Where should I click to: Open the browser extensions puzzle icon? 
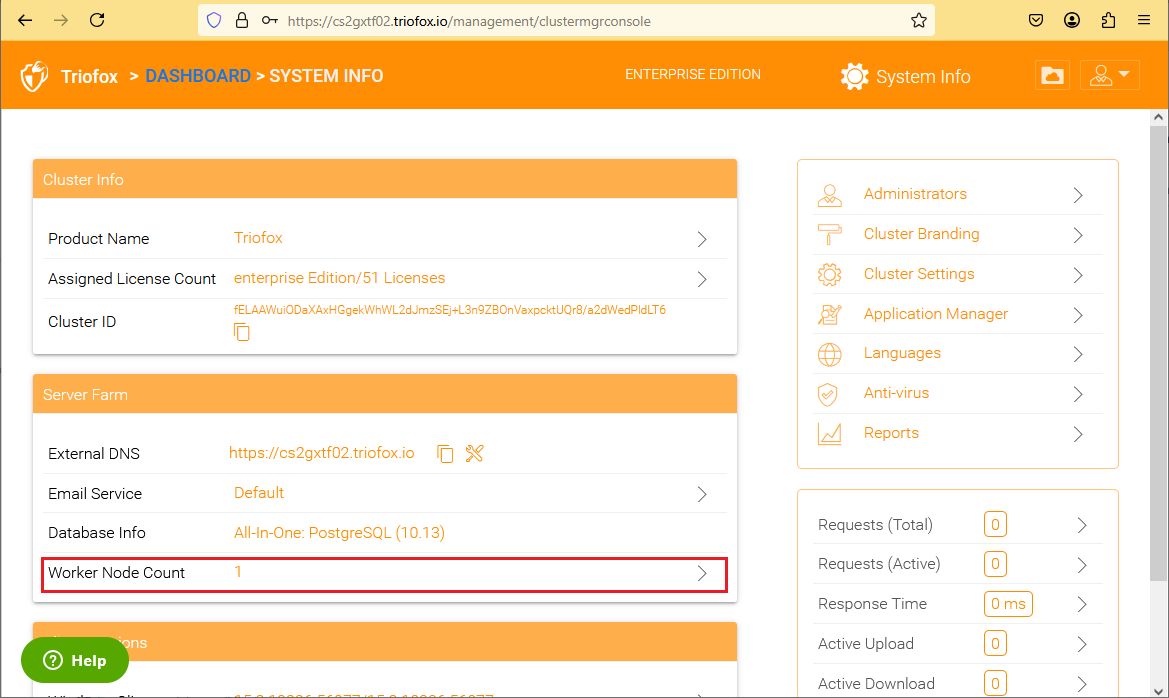pos(1109,20)
